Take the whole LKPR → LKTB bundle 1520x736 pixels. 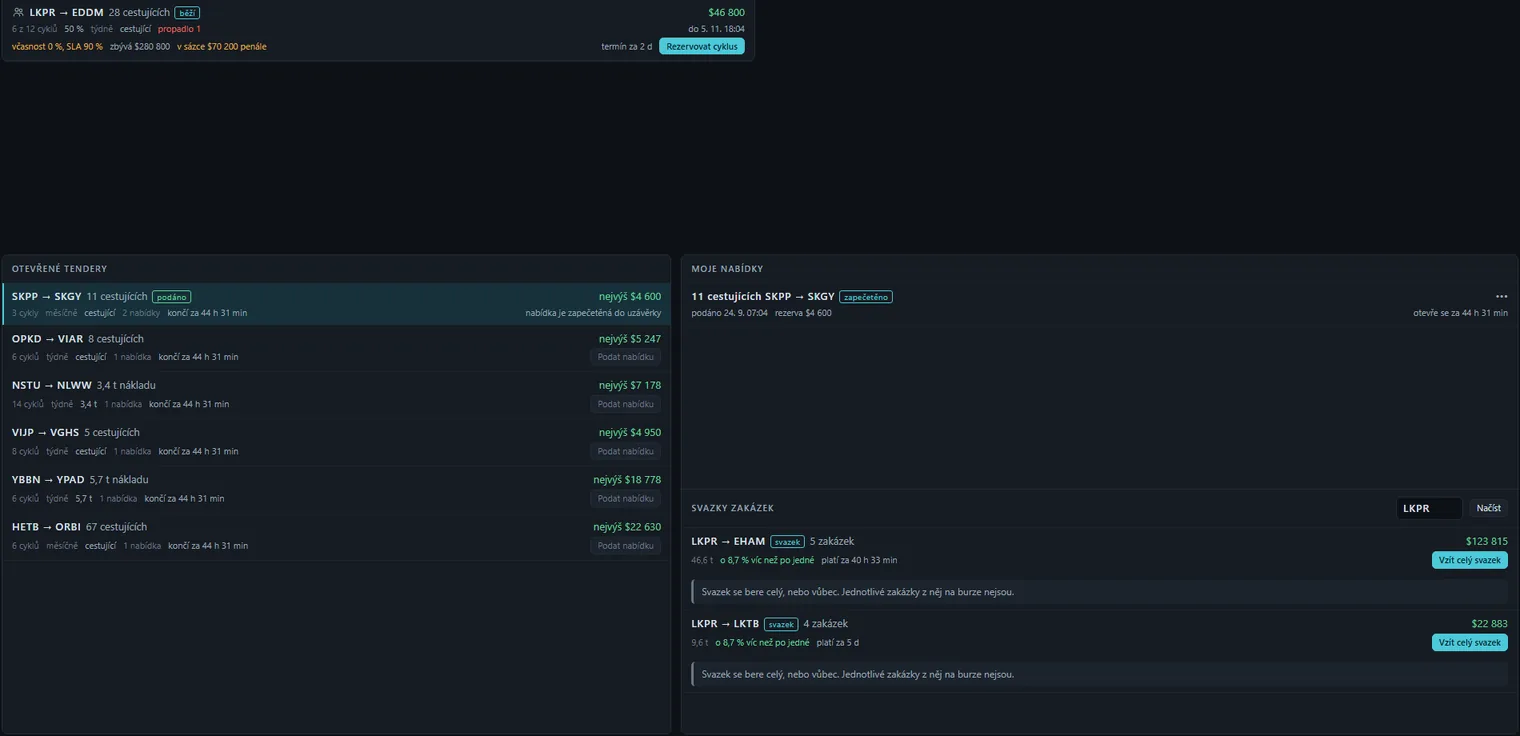click(x=1470, y=642)
